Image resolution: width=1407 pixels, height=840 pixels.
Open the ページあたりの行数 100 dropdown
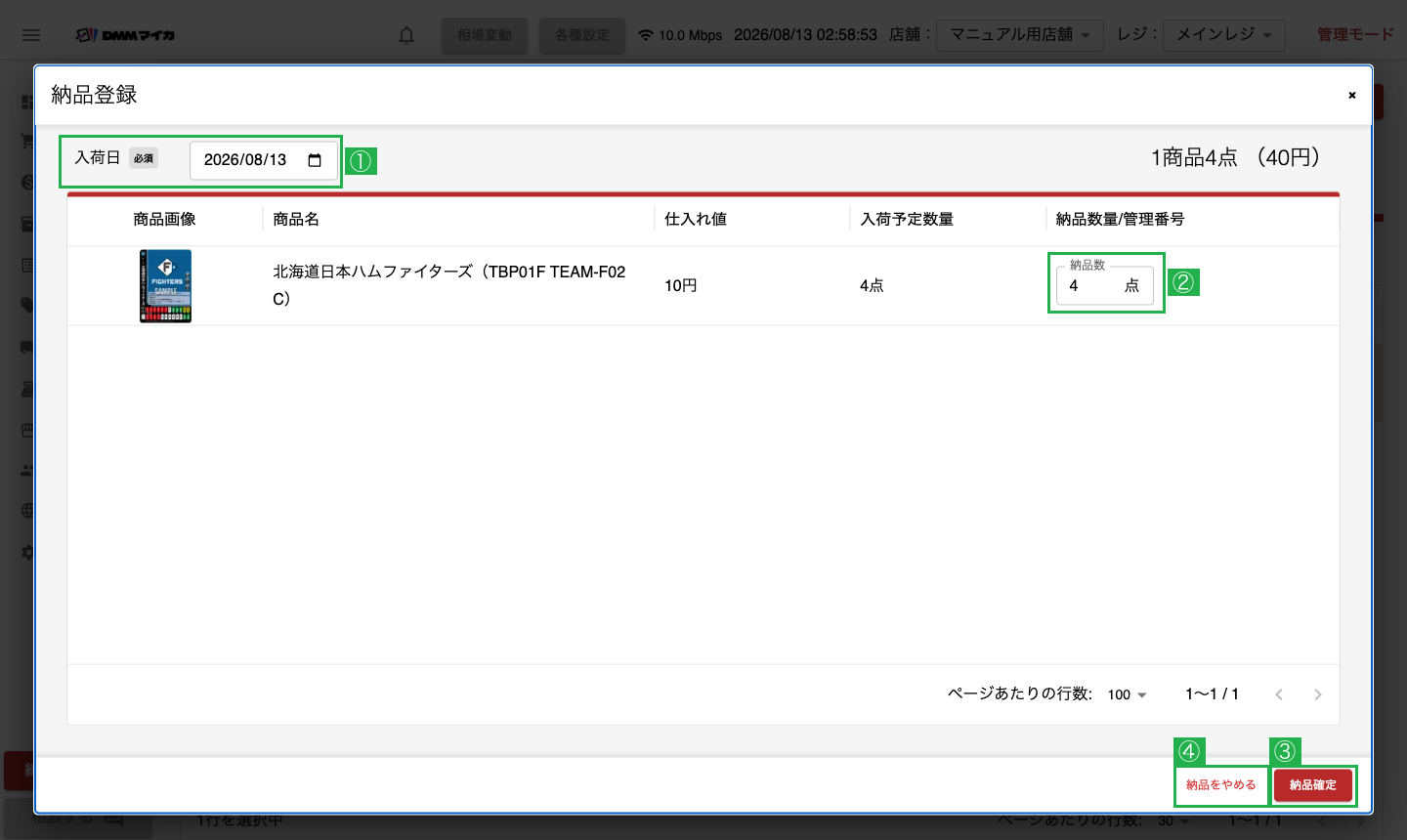pos(1127,694)
